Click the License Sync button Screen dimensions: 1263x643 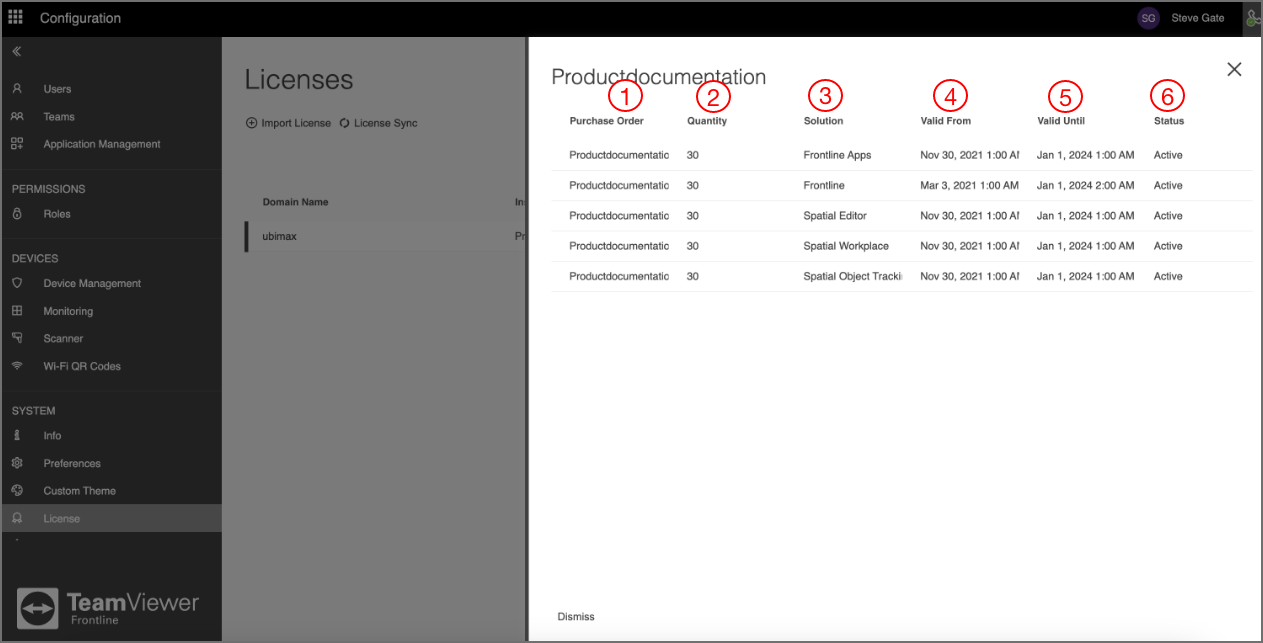(x=378, y=123)
